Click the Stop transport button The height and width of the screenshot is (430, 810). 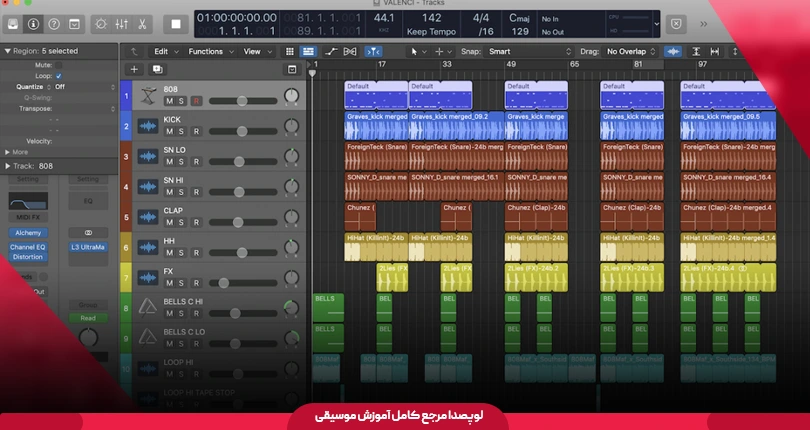pyautogui.click(x=176, y=24)
